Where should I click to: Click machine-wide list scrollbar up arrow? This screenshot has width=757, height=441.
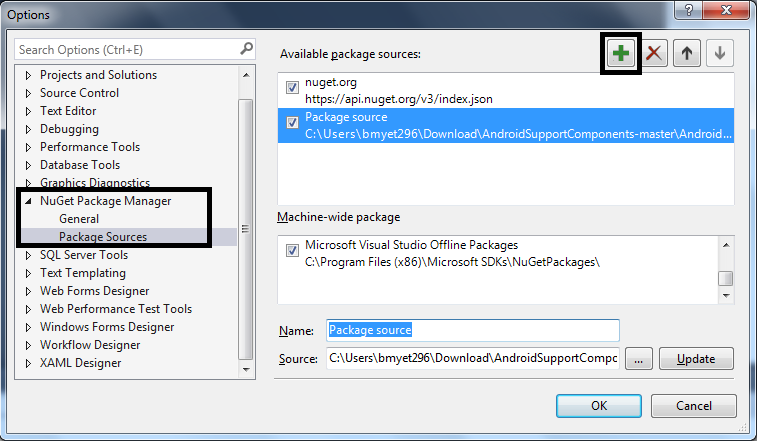[x=726, y=245]
